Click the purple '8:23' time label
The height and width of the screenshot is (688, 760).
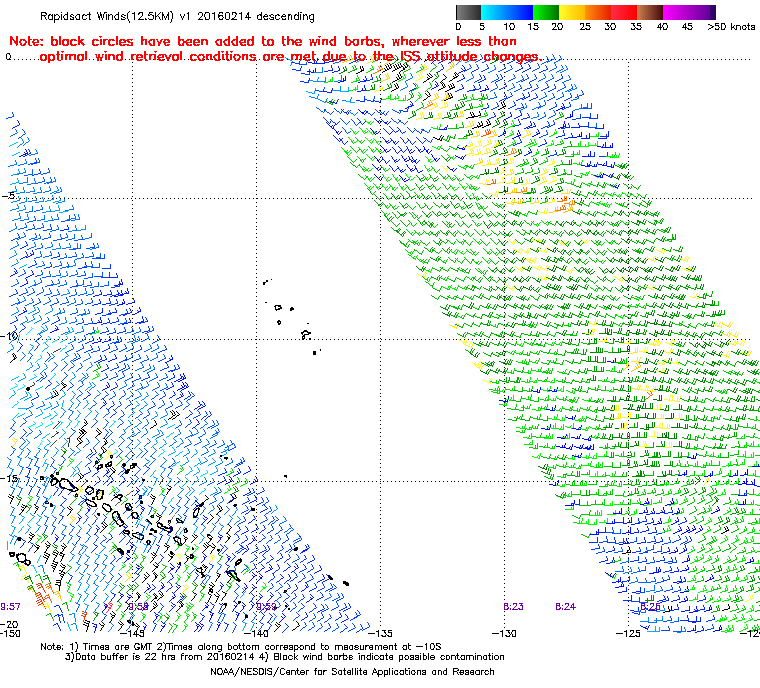(513, 607)
